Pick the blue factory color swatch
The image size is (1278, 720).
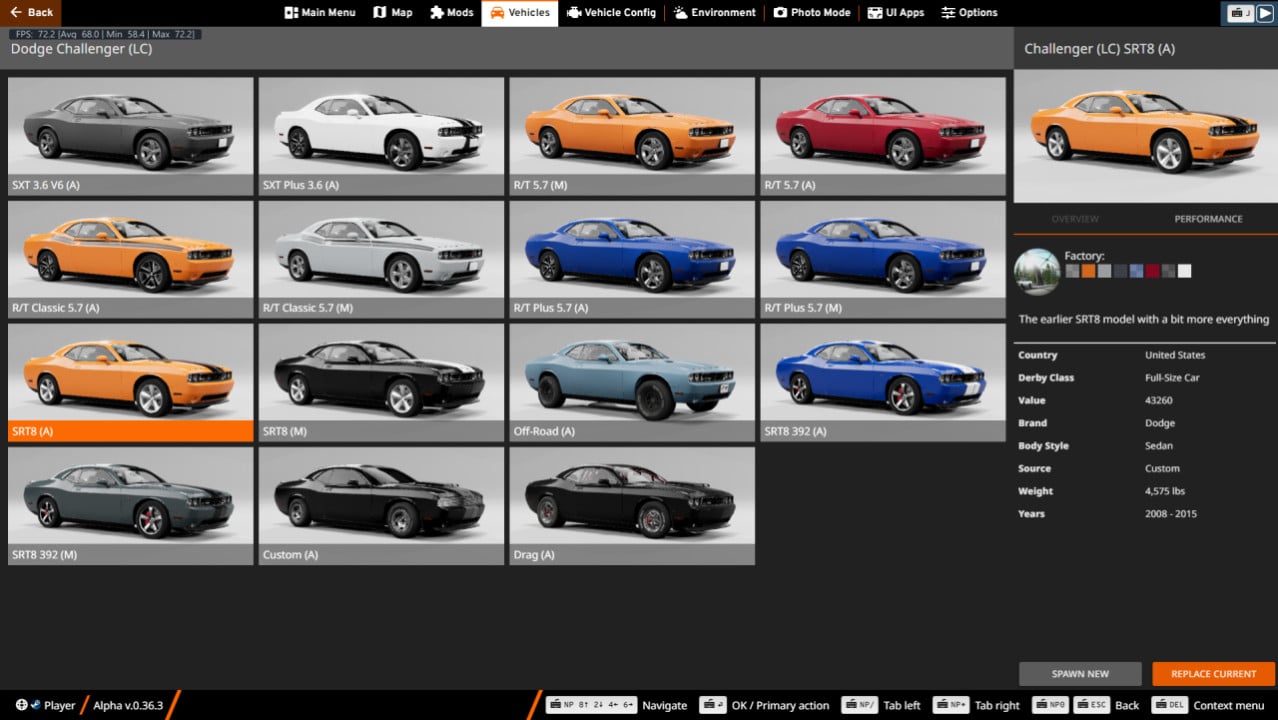[x=1136, y=271]
